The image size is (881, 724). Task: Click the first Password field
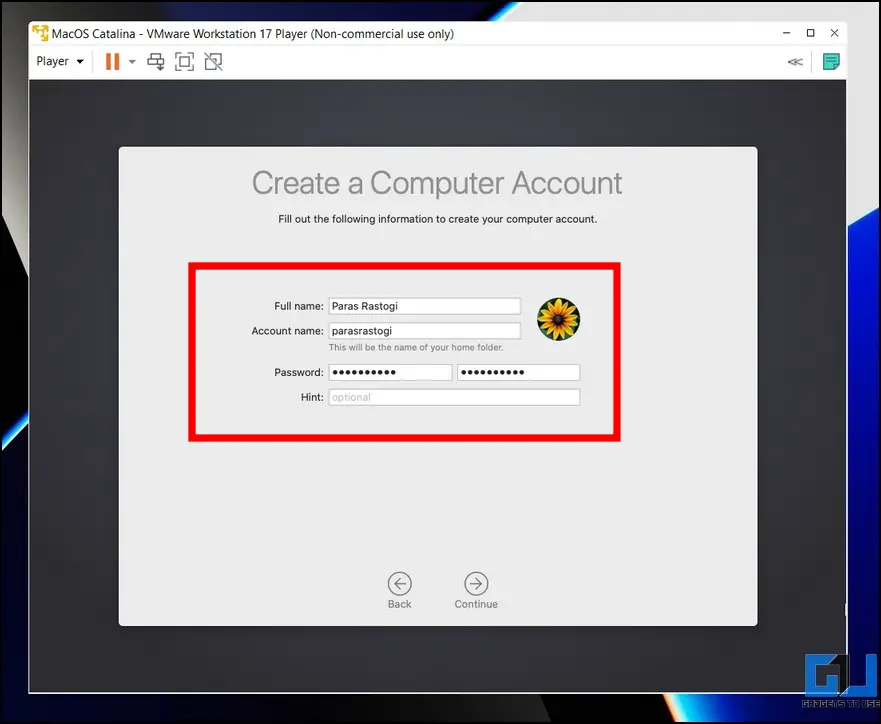coord(390,372)
